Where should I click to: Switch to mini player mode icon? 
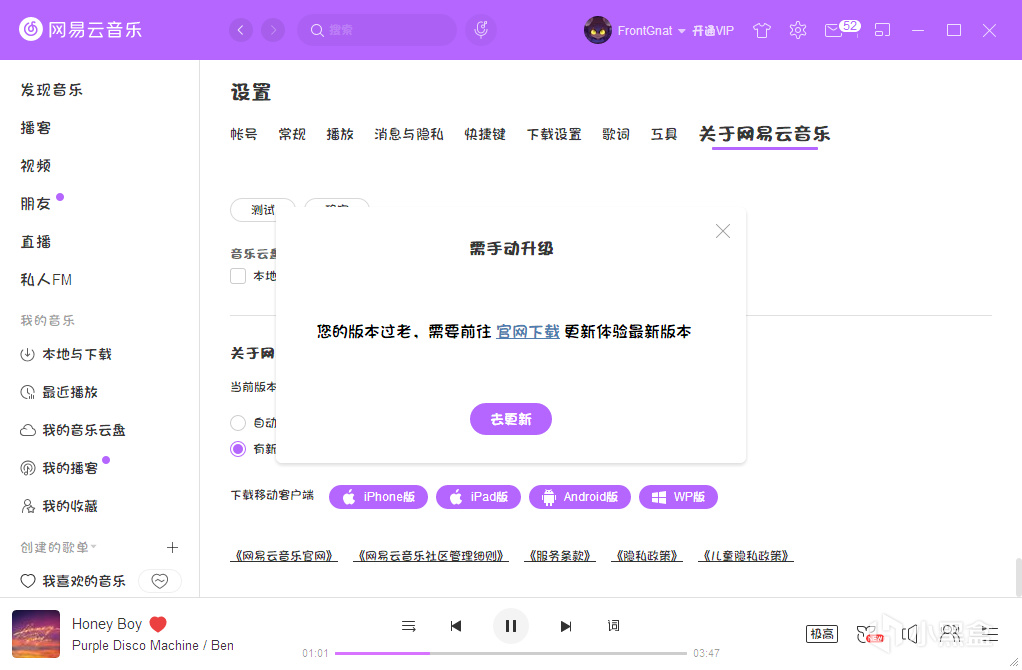click(883, 30)
